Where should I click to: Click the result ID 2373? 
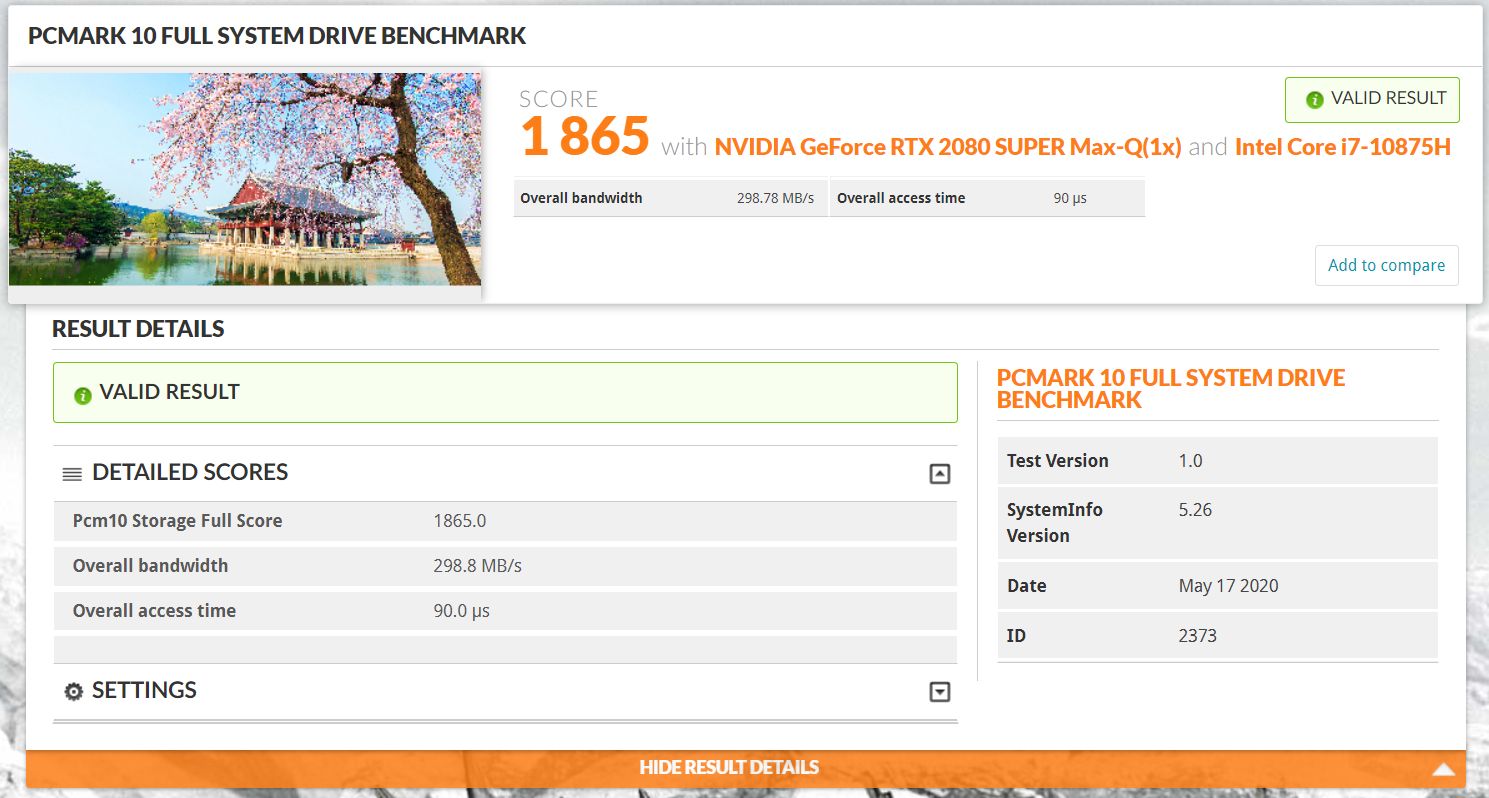[1197, 635]
